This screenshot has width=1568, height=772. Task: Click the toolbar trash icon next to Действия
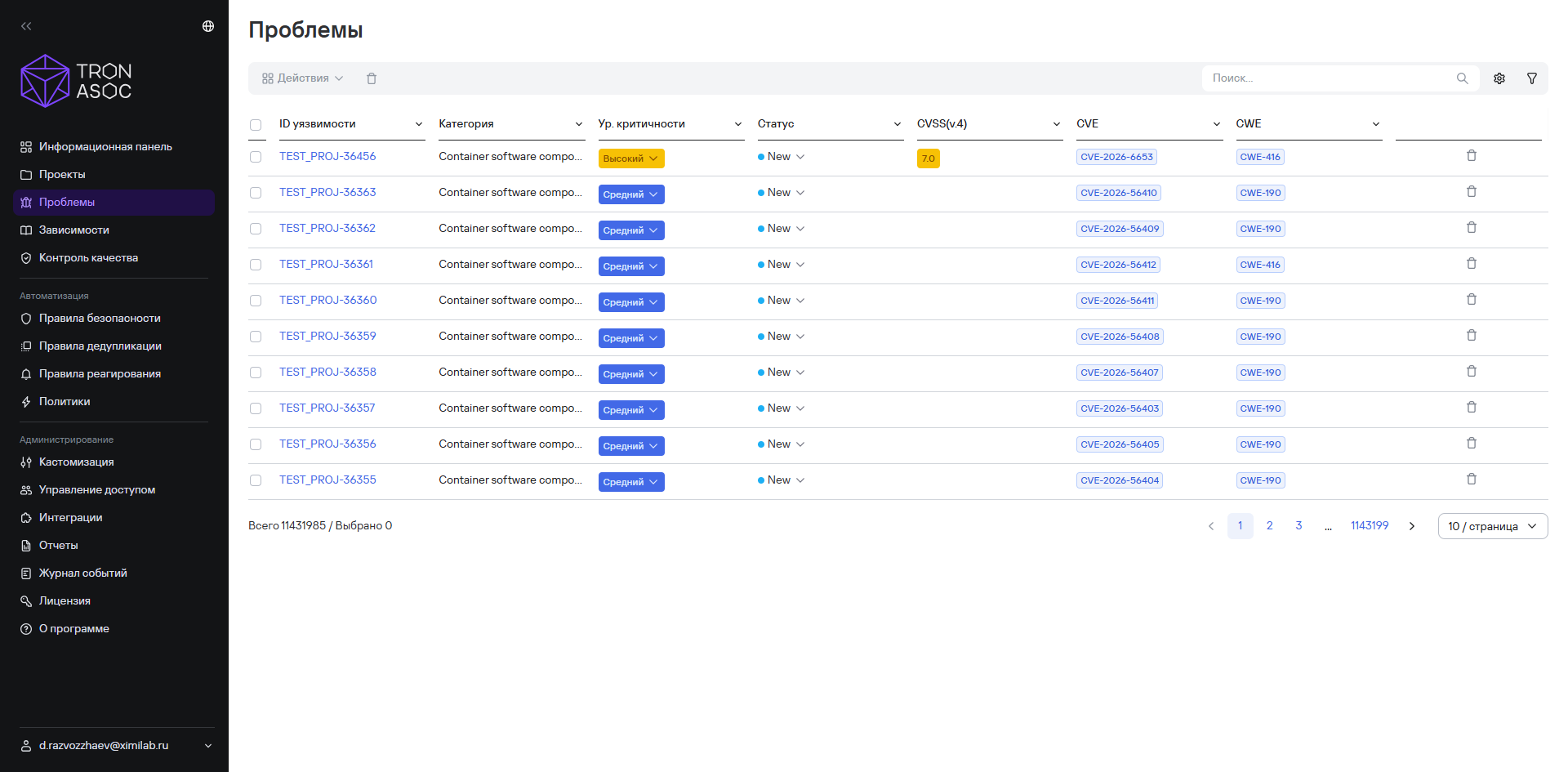click(x=372, y=78)
